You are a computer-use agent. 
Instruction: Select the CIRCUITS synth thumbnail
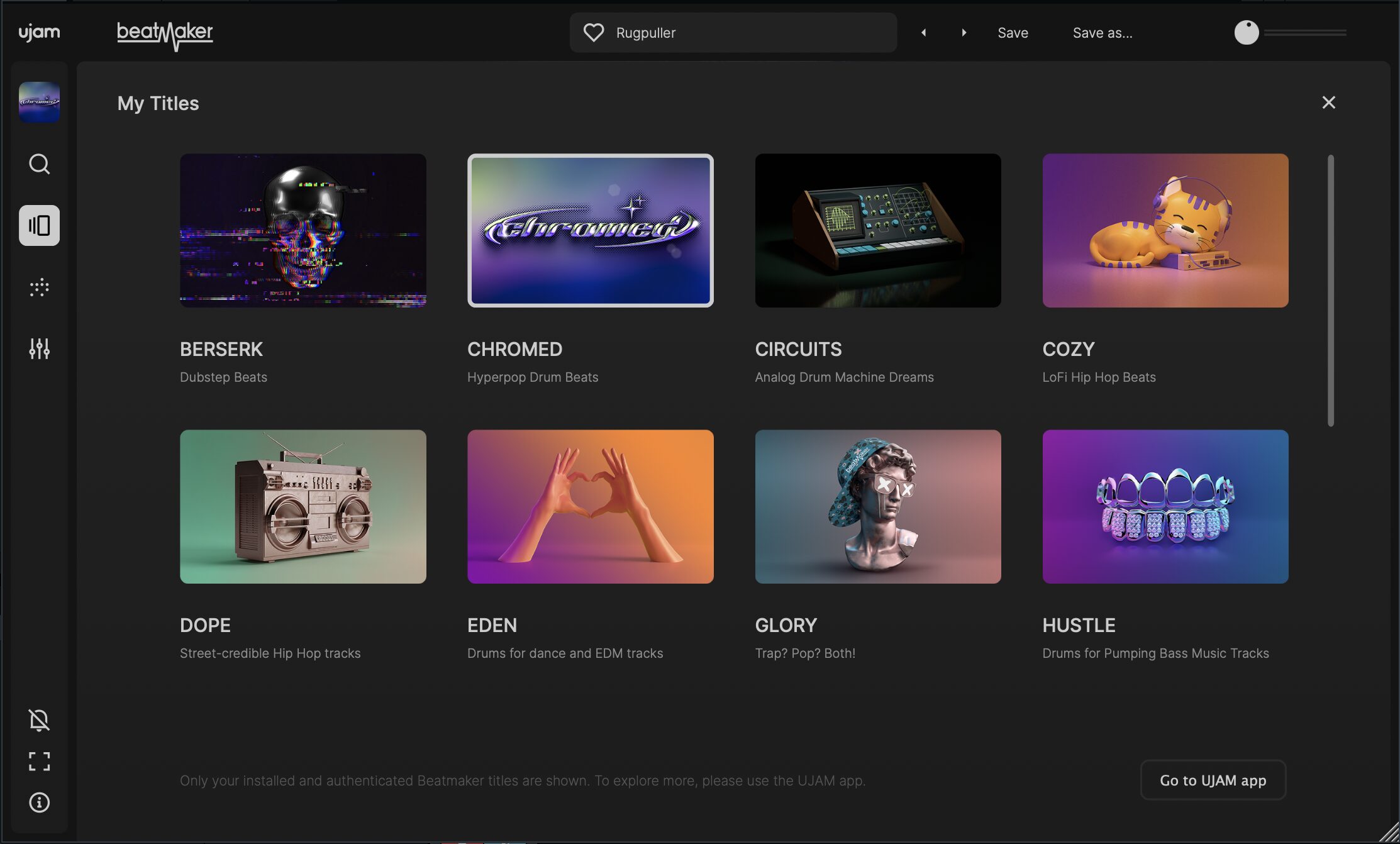coord(877,230)
